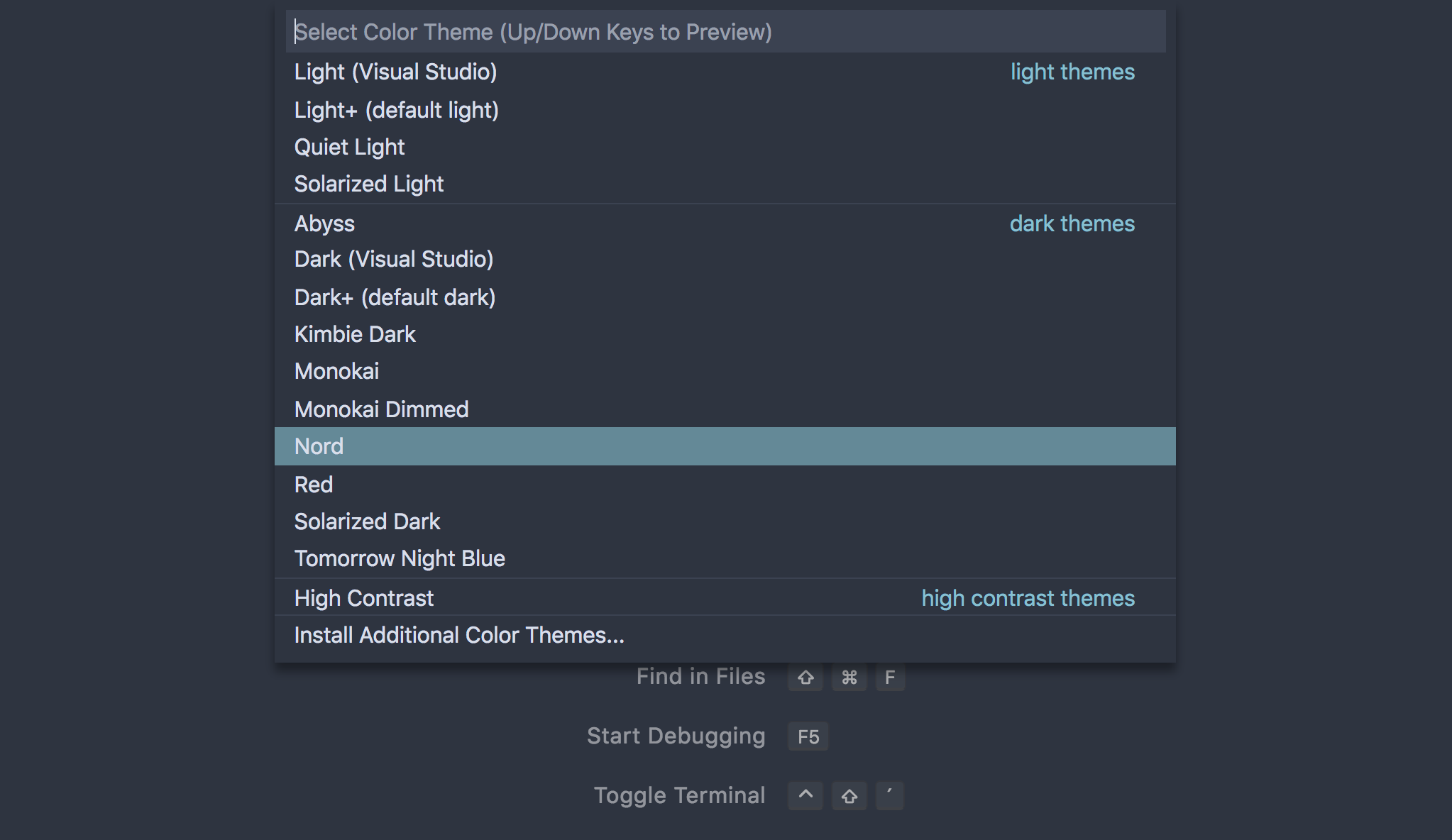This screenshot has height=840, width=1452.
Task: Focus the Select Color Theme search field
Action: click(725, 32)
